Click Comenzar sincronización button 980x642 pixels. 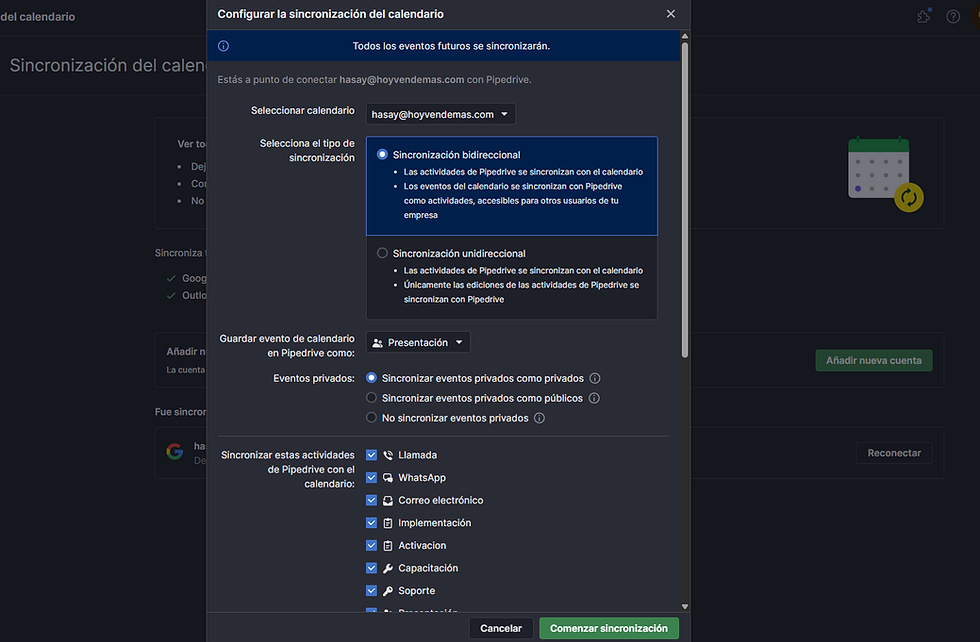coord(609,628)
